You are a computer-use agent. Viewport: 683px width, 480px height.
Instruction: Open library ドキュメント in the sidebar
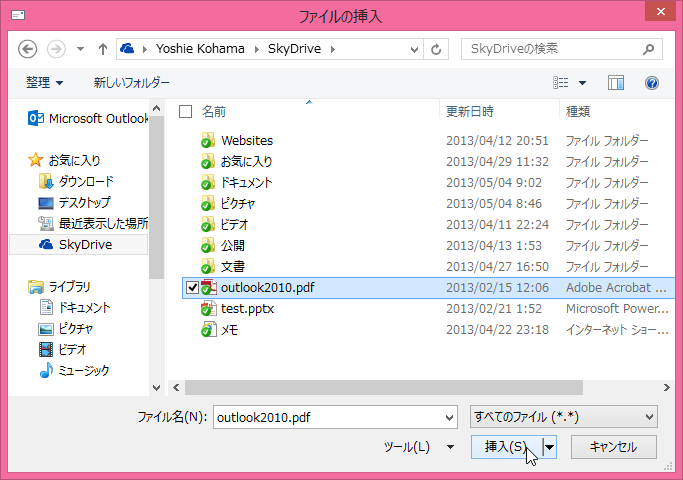pyautogui.click(x=74, y=308)
